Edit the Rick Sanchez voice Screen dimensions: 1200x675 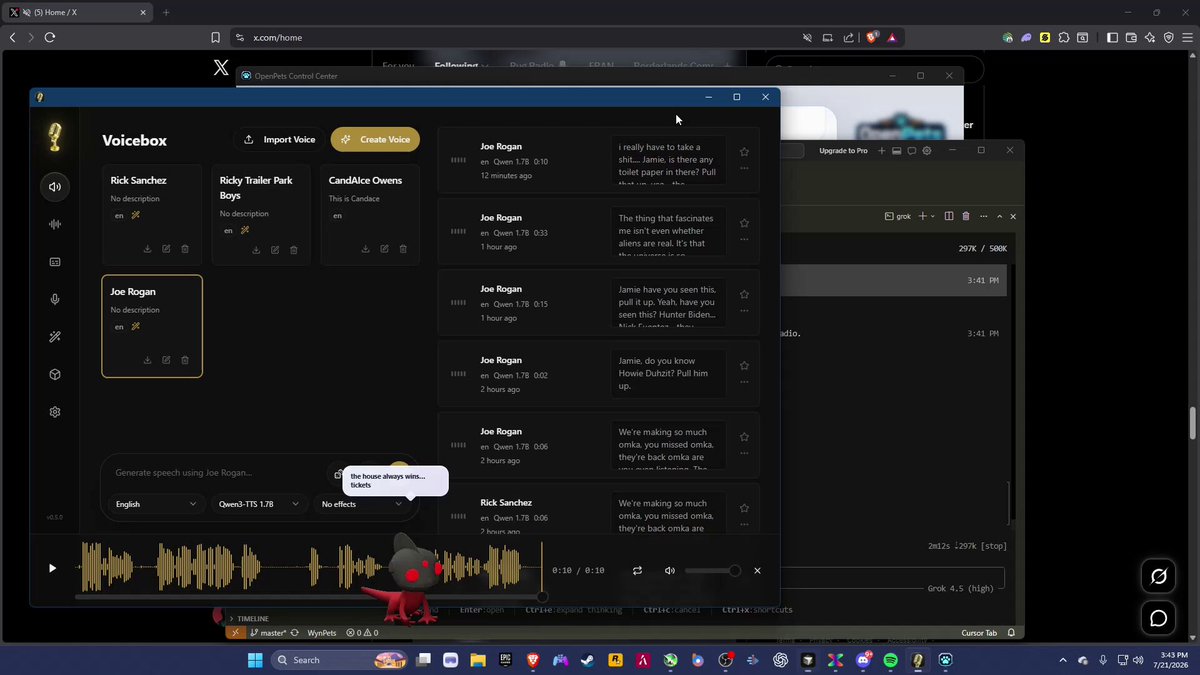[166, 249]
